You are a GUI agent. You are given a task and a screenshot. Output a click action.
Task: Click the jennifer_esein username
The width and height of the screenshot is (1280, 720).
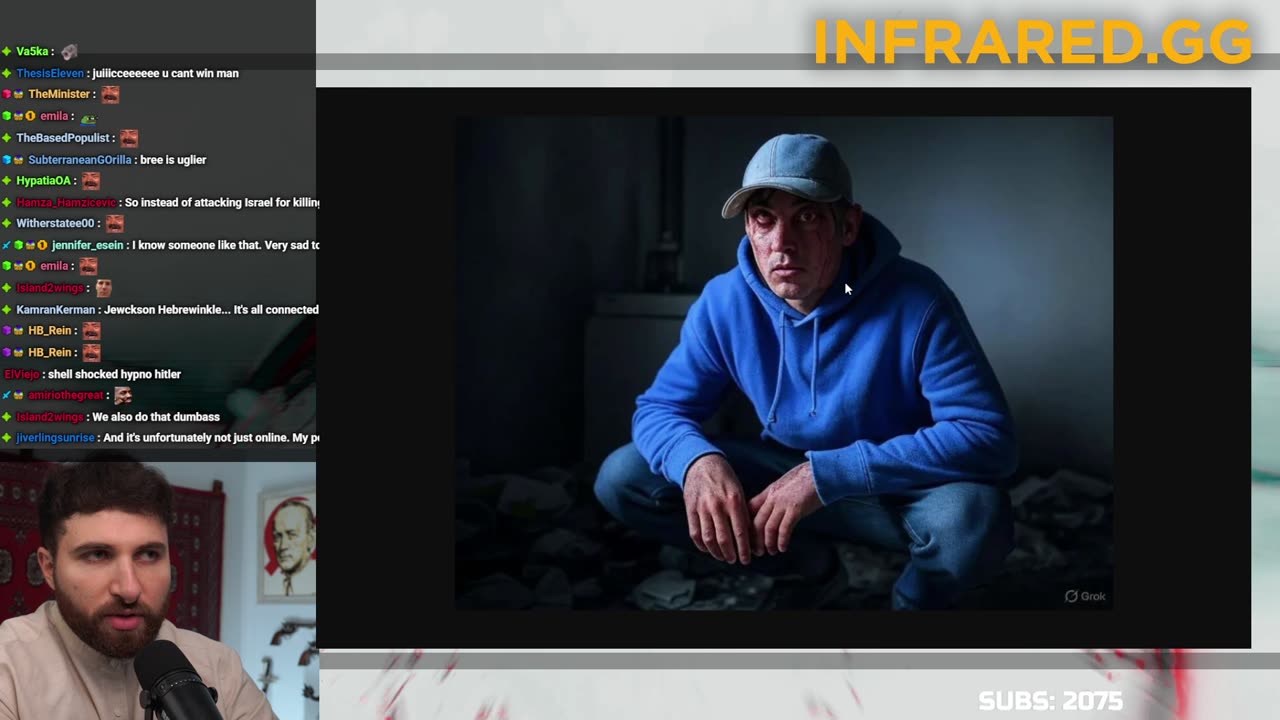(x=88, y=245)
